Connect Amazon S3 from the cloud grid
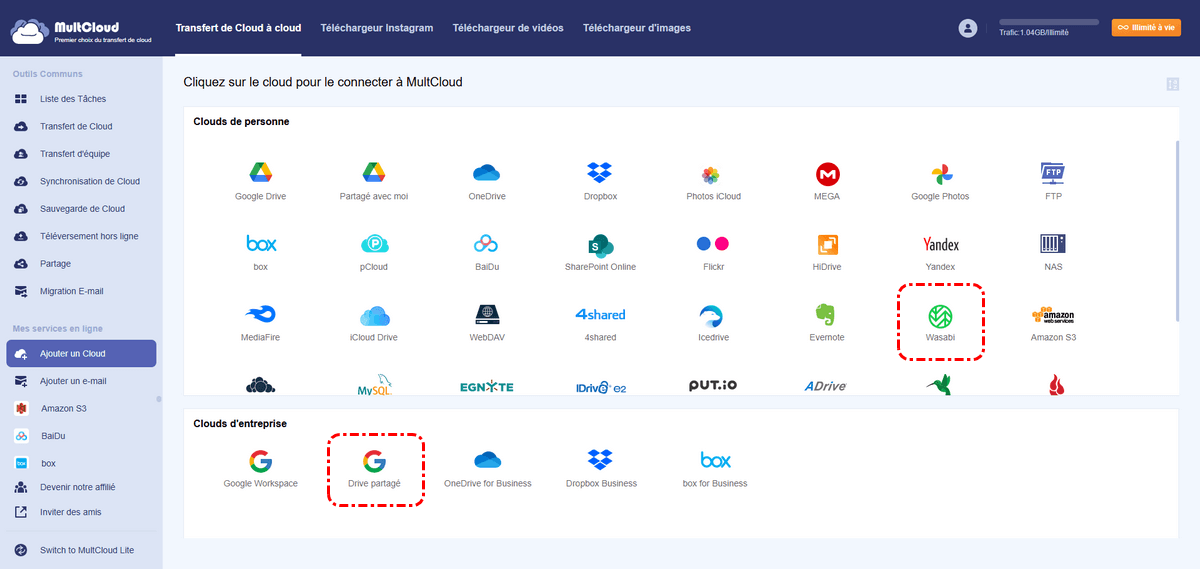This screenshot has width=1200, height=569. 1053,322
